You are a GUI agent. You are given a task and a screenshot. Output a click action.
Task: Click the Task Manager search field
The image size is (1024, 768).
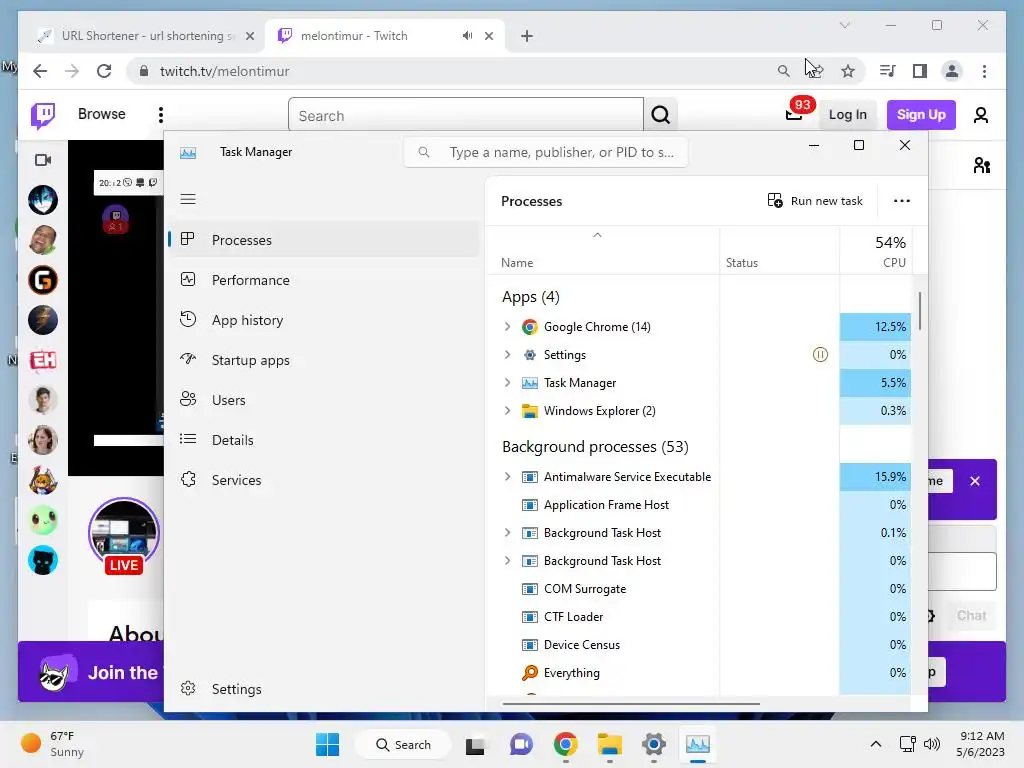point(546,152)
